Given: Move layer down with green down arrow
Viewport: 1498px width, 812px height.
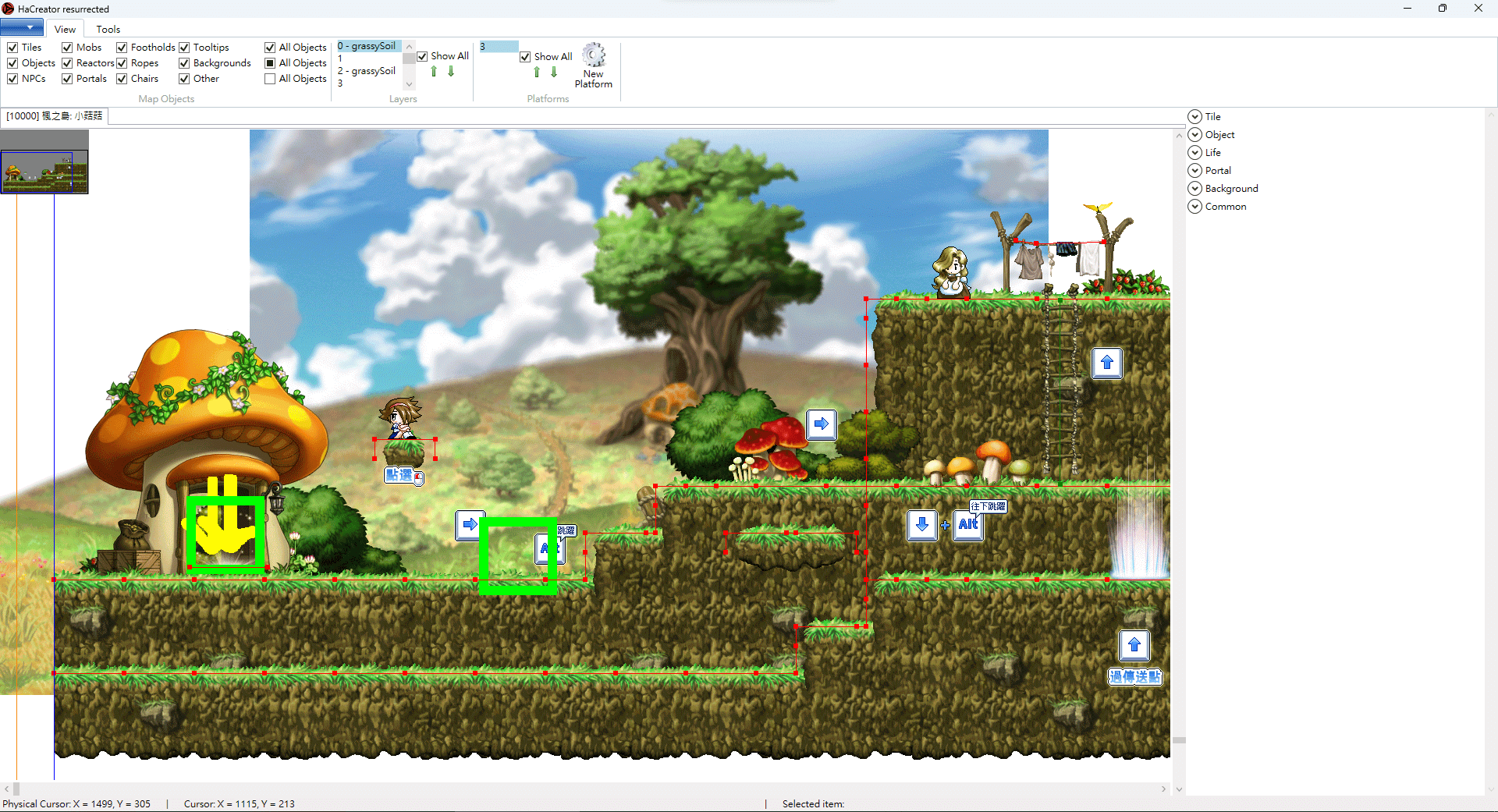Looking at the screenshot, I should (451, 72).
